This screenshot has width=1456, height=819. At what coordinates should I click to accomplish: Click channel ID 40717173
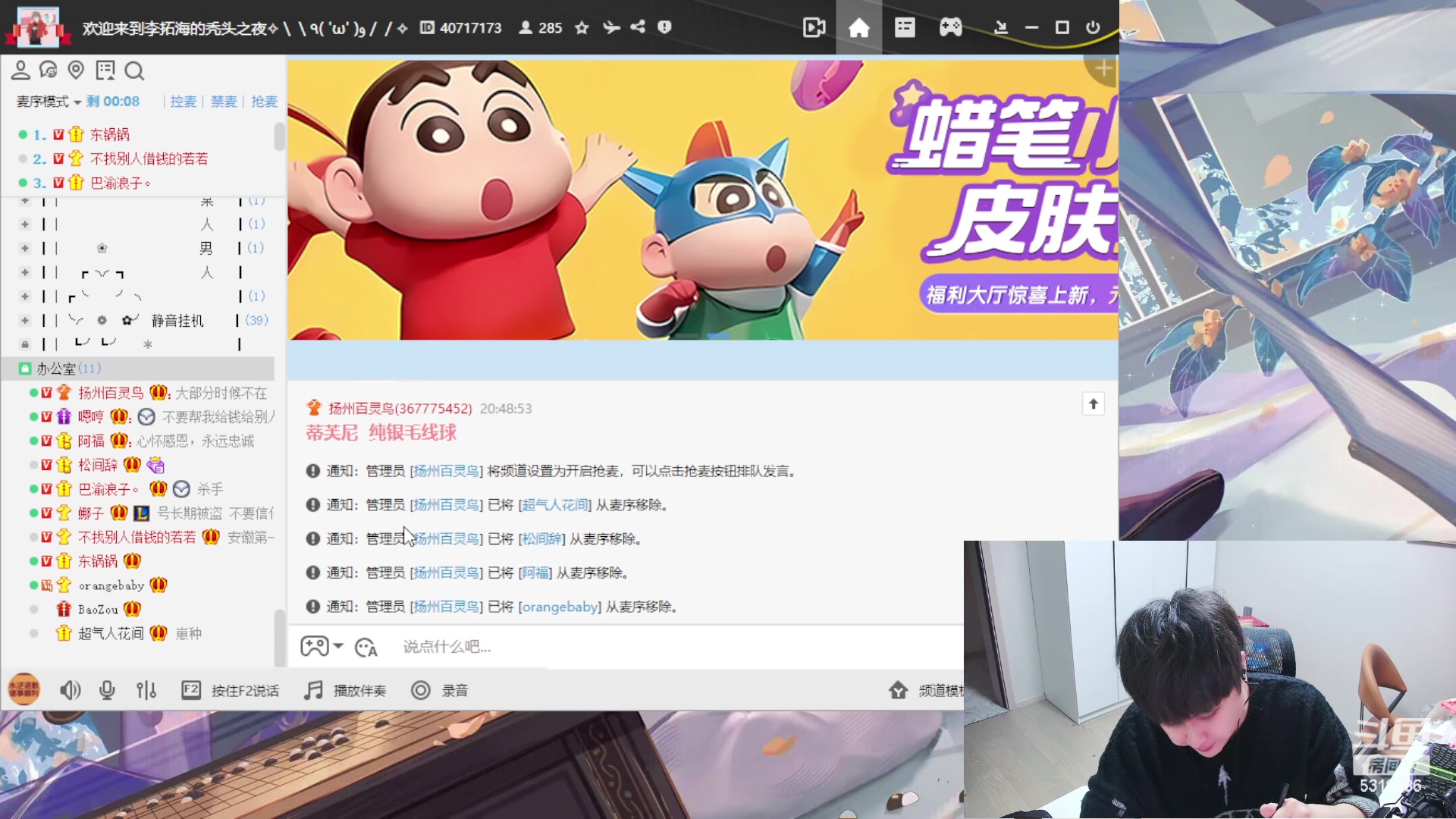click(471, 27)
